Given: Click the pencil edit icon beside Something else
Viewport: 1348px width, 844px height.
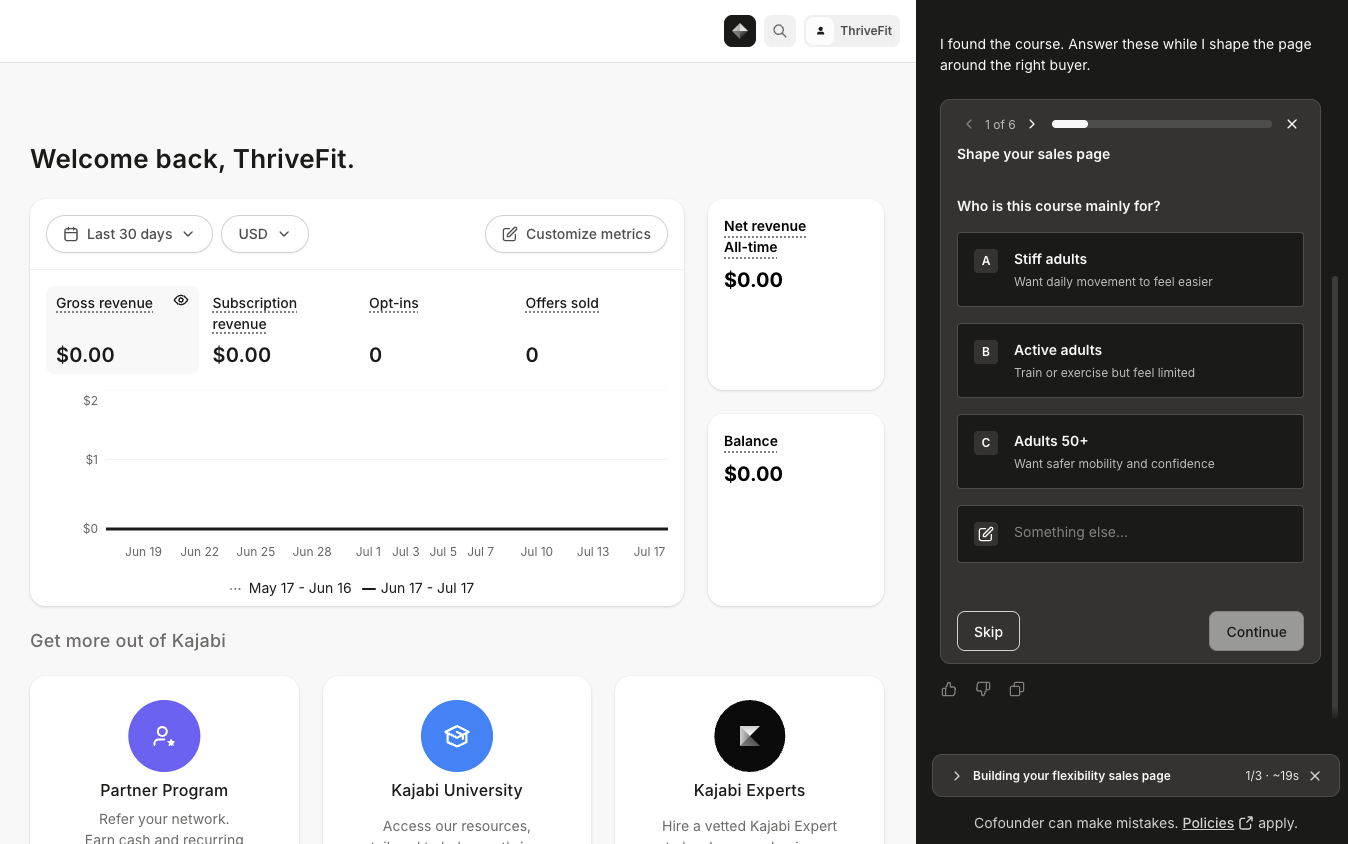Looking at the screenshot, I should coord(986,533).
